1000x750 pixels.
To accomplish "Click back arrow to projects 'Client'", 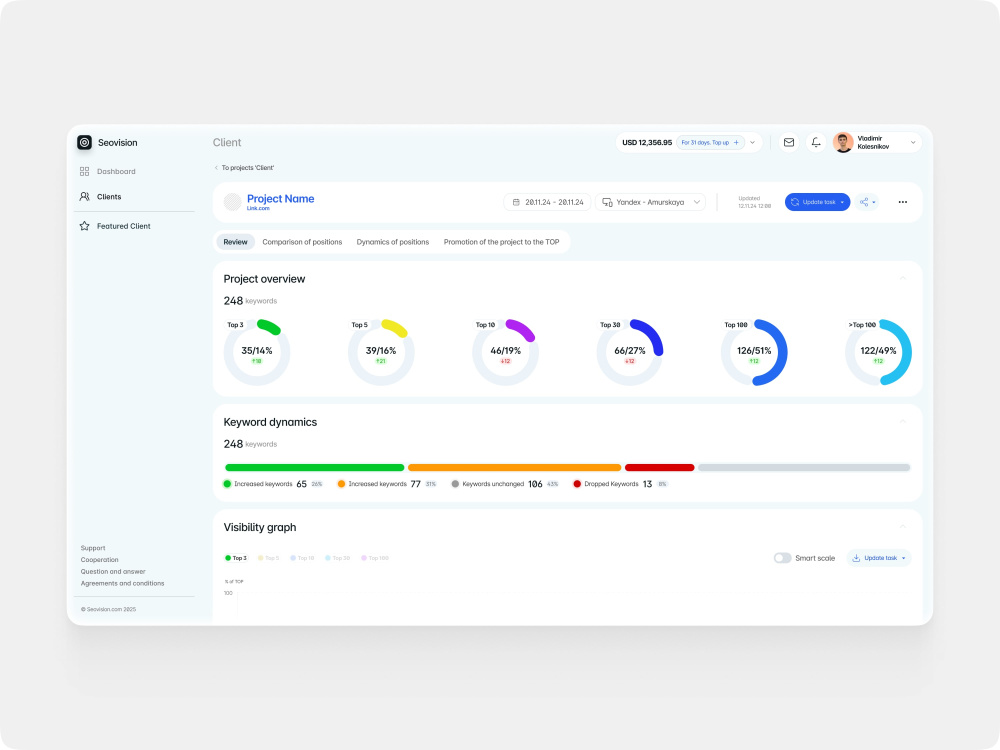I will (216, 168).
